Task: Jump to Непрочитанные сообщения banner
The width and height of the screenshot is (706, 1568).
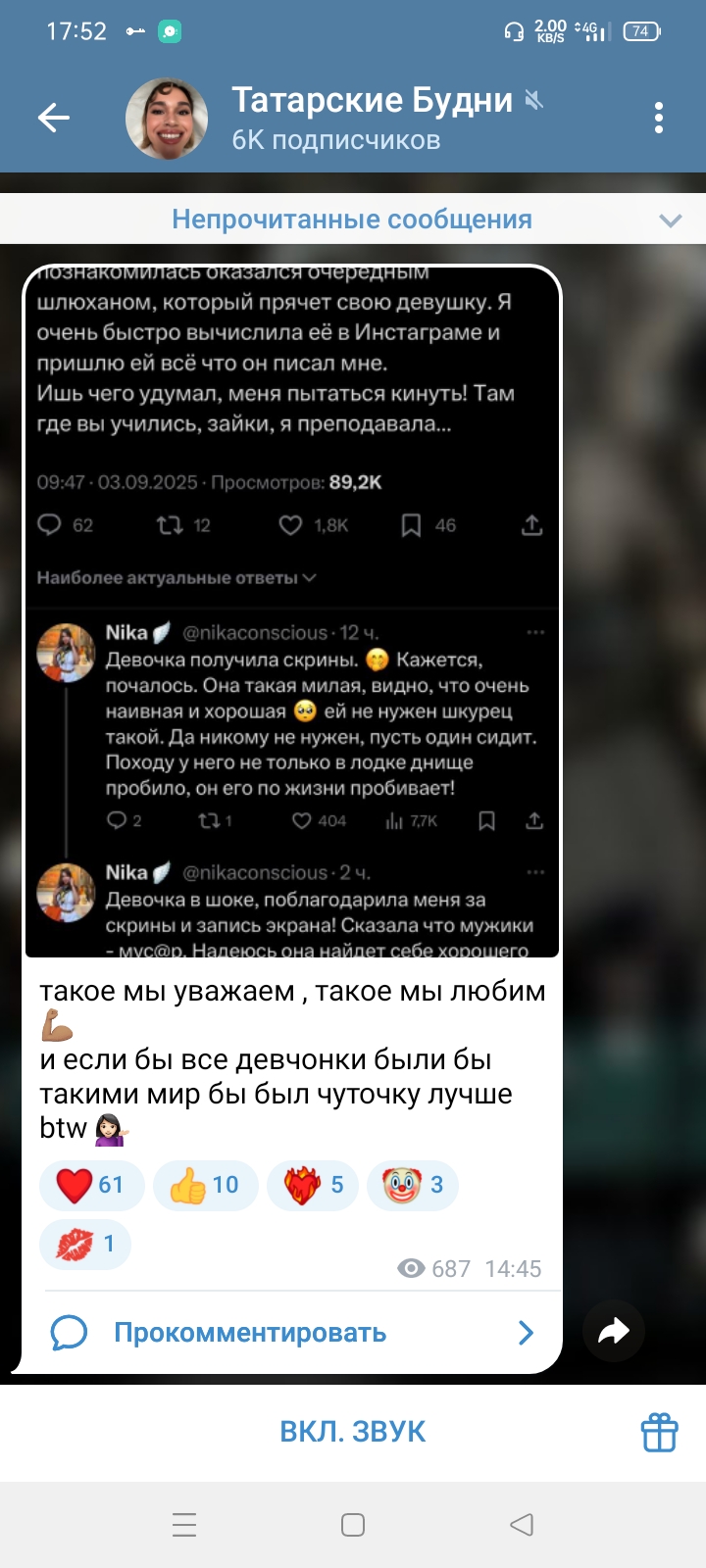Action: click(x=352, y=220)
